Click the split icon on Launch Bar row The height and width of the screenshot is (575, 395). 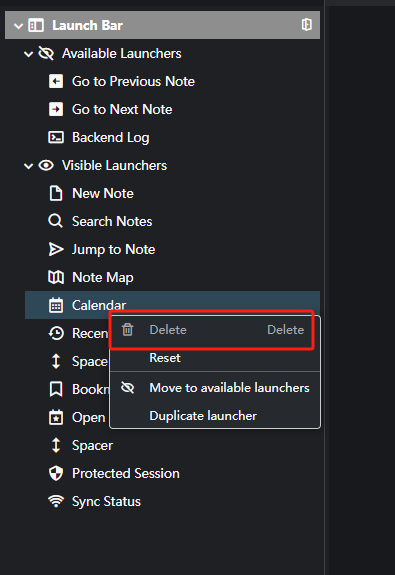[x=307, y=25]
